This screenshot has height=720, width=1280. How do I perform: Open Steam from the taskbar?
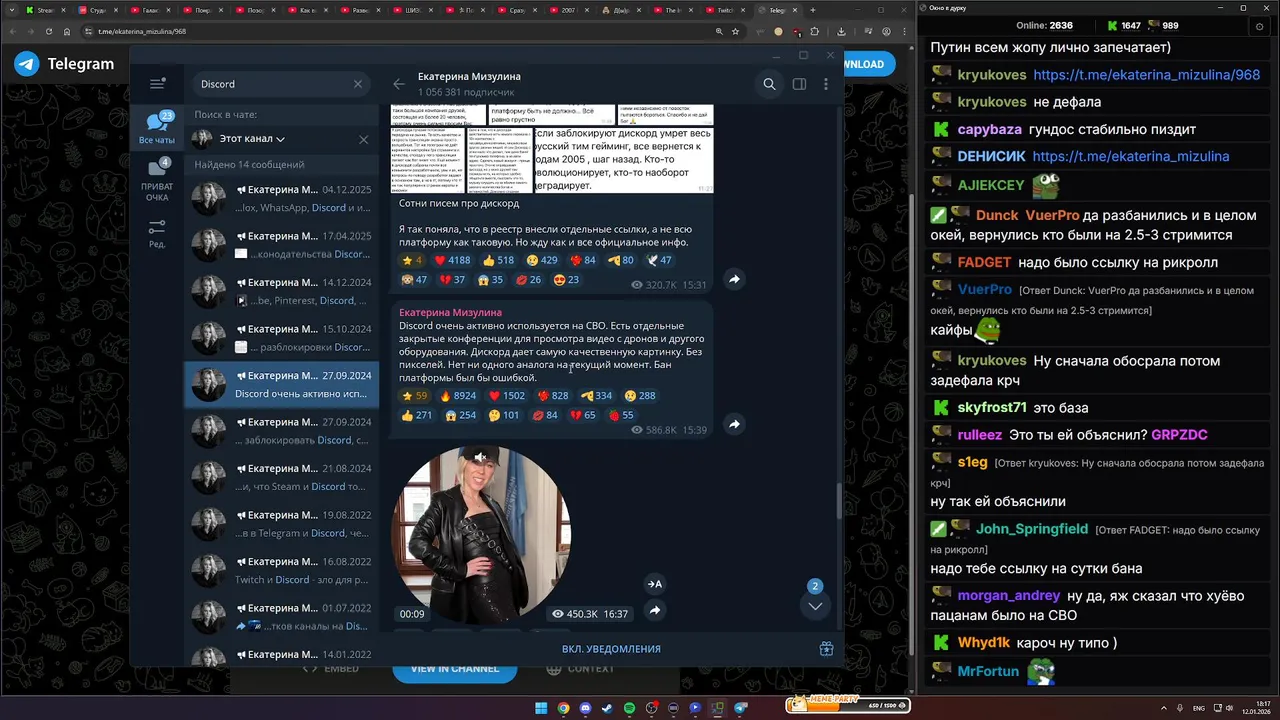607,708
